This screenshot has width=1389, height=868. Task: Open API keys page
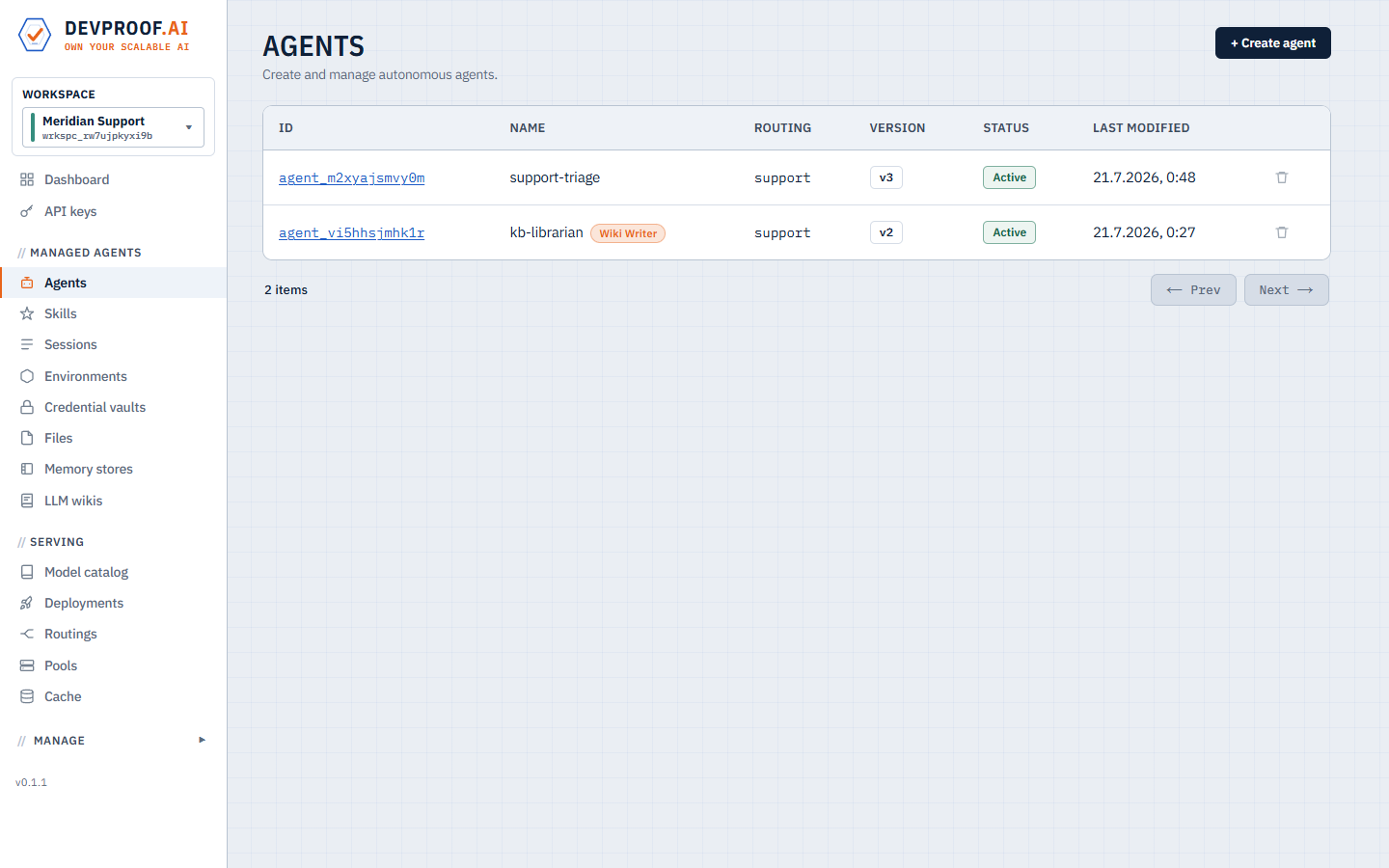(113, 211)
